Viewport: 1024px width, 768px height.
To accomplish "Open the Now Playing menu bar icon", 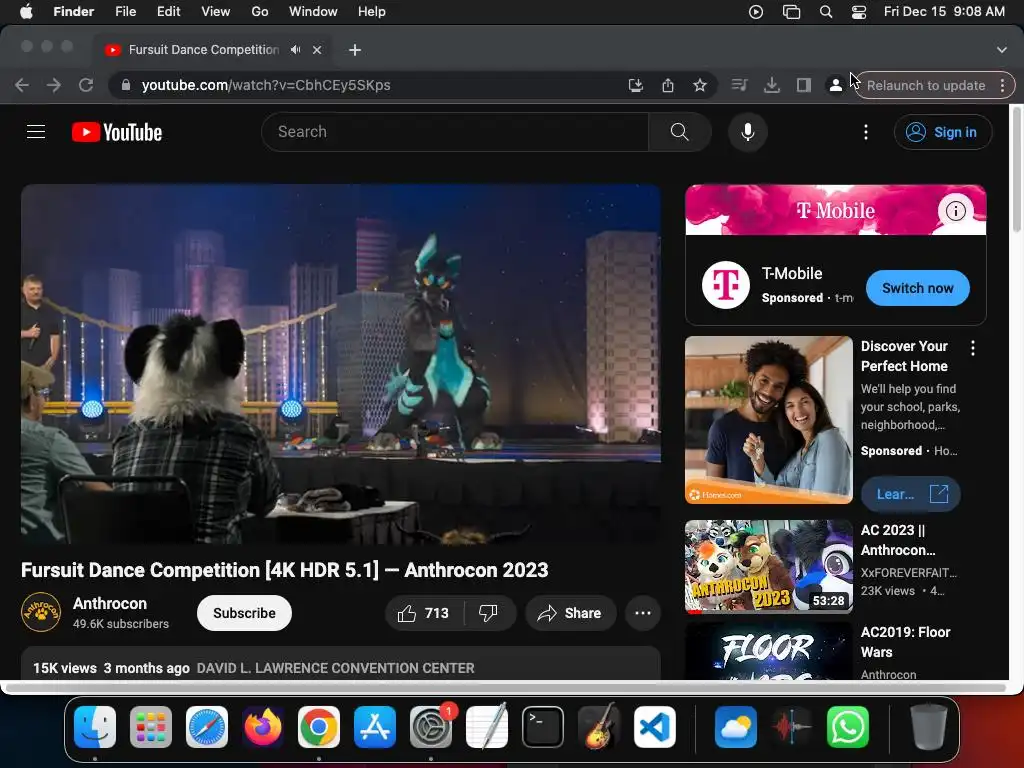I will pyautogui.click(x=756, y=12).
